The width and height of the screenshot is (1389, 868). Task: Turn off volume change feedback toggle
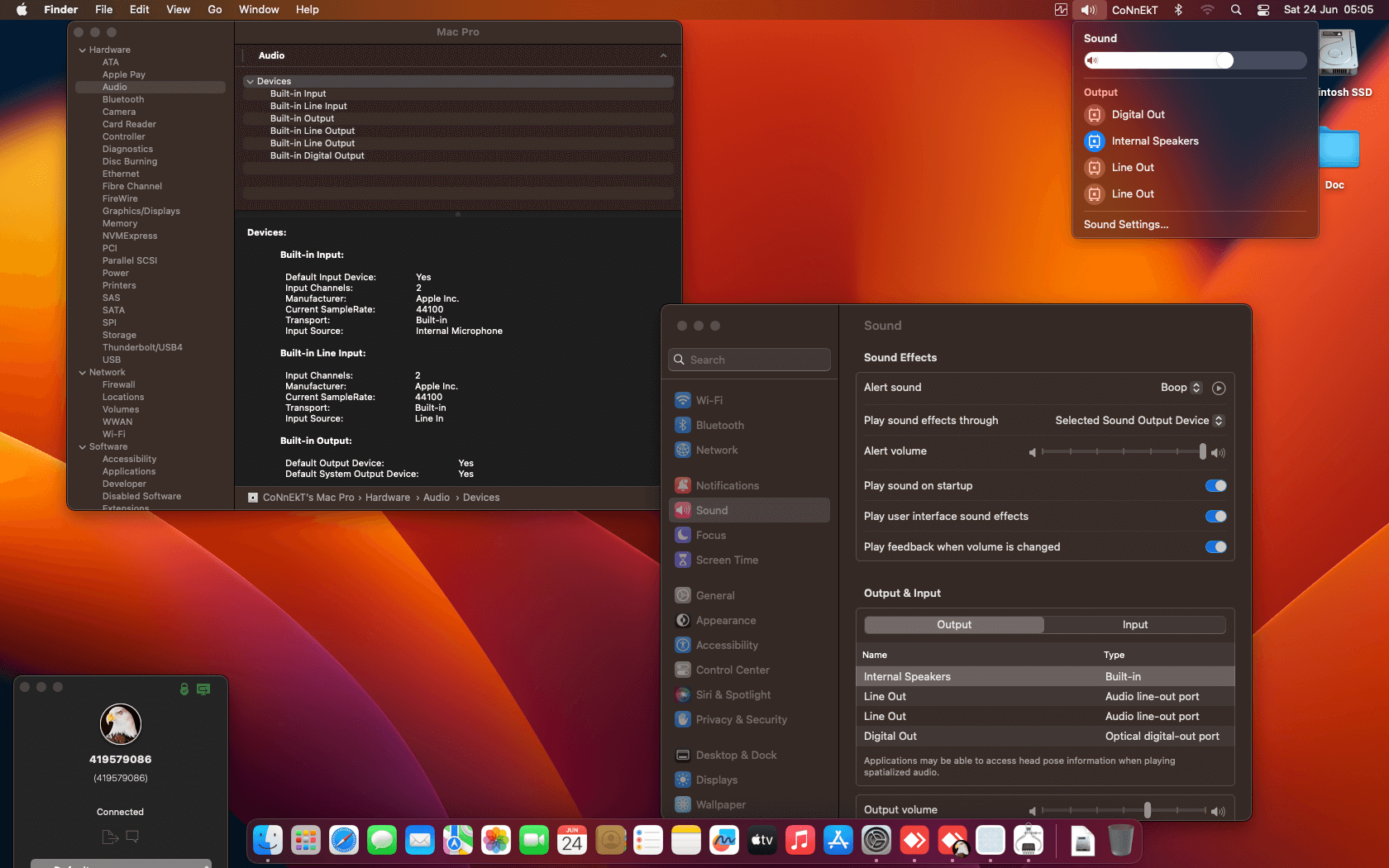pos(1215,547)
